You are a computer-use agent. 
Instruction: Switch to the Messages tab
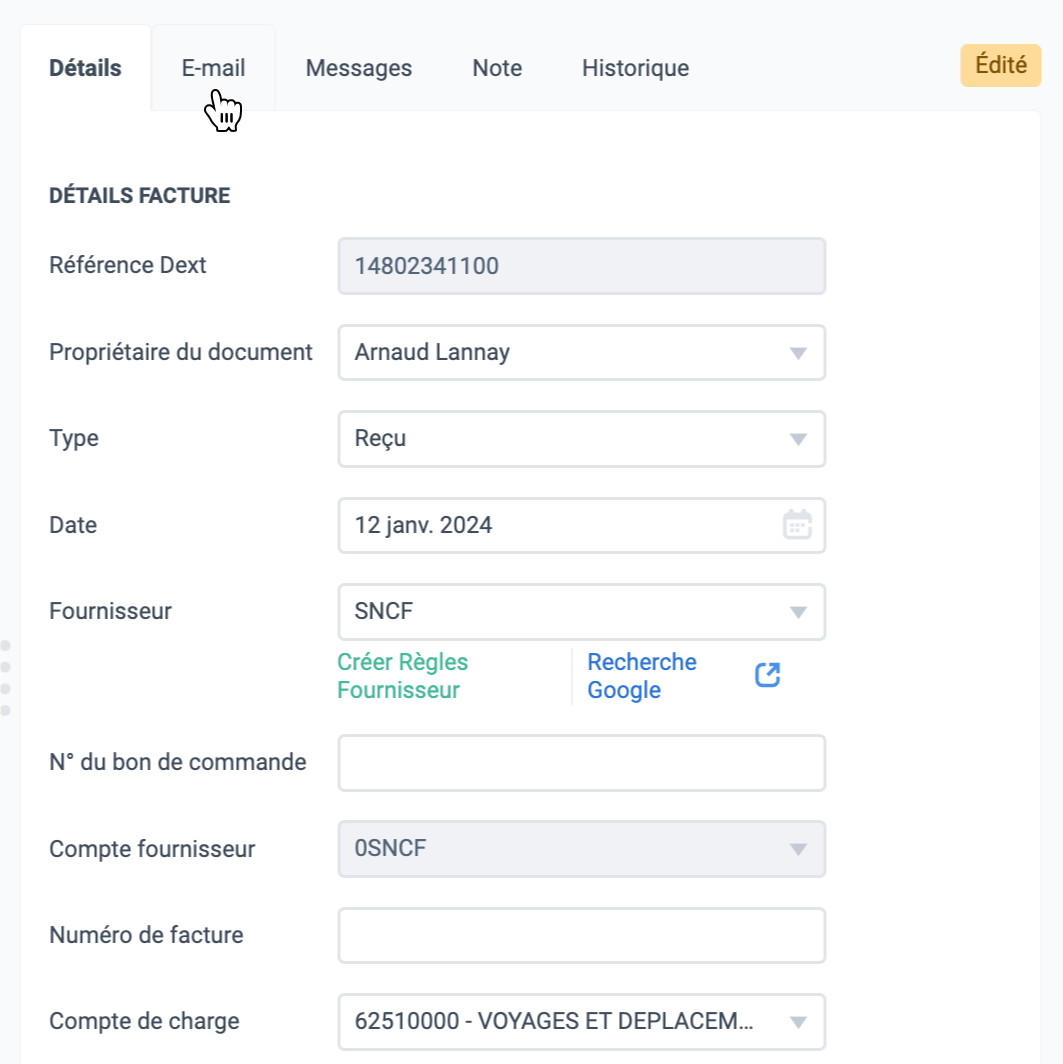click(x=359, y=68)
